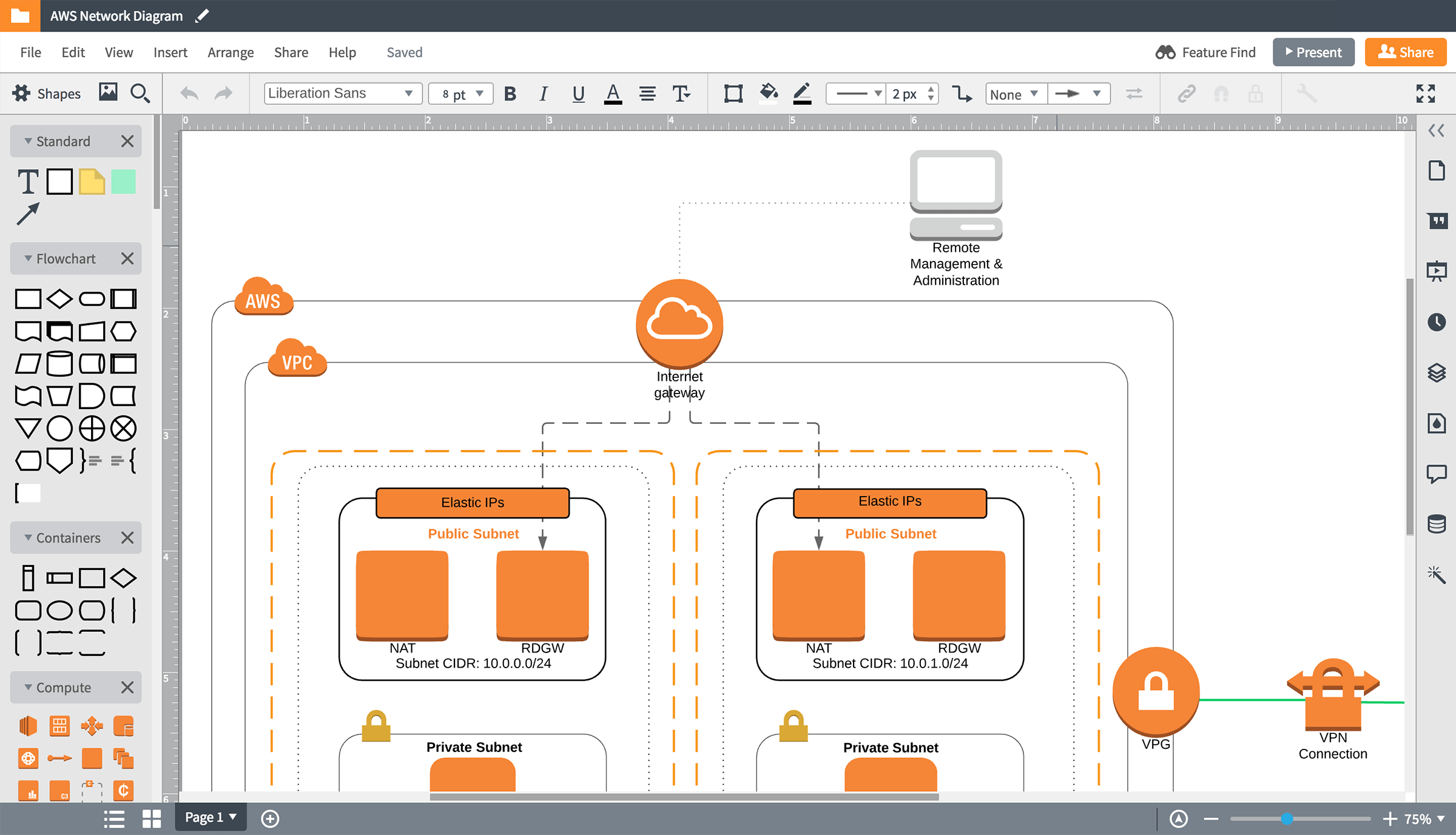Click the shape border style icon
The image size is (1456, 835).
[x=733, y=93]
